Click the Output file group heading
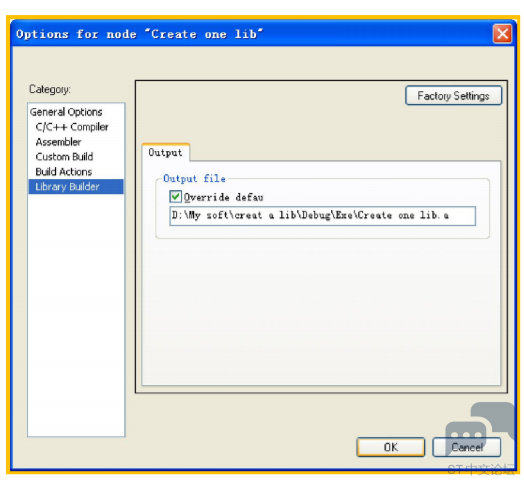Image resolution: width=524 pixels, height=485 pixels. (x=194, y=178)
